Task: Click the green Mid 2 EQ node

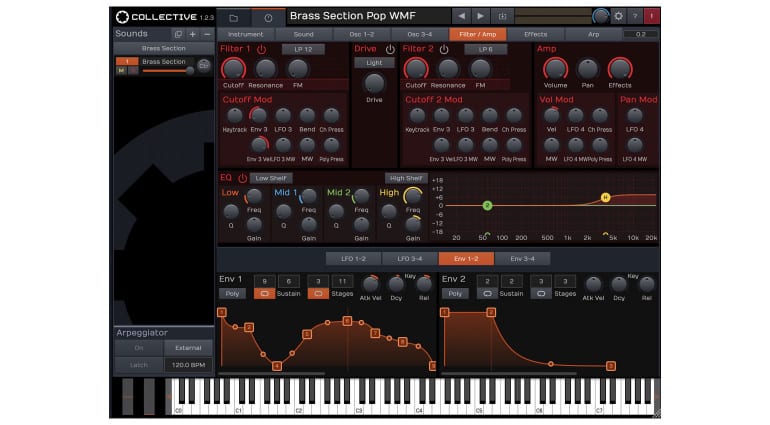Action: point(487,205)
